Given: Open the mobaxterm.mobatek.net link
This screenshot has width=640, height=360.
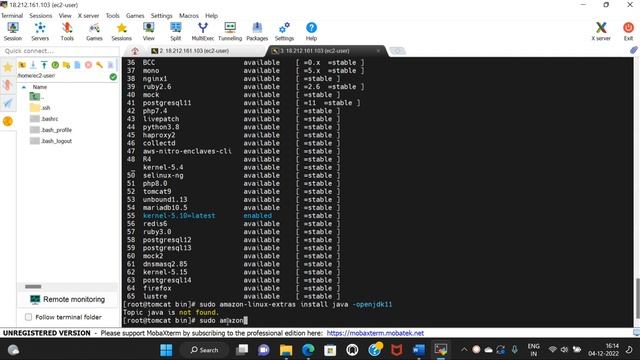Looking at the screenshot, I should [375, 333].
